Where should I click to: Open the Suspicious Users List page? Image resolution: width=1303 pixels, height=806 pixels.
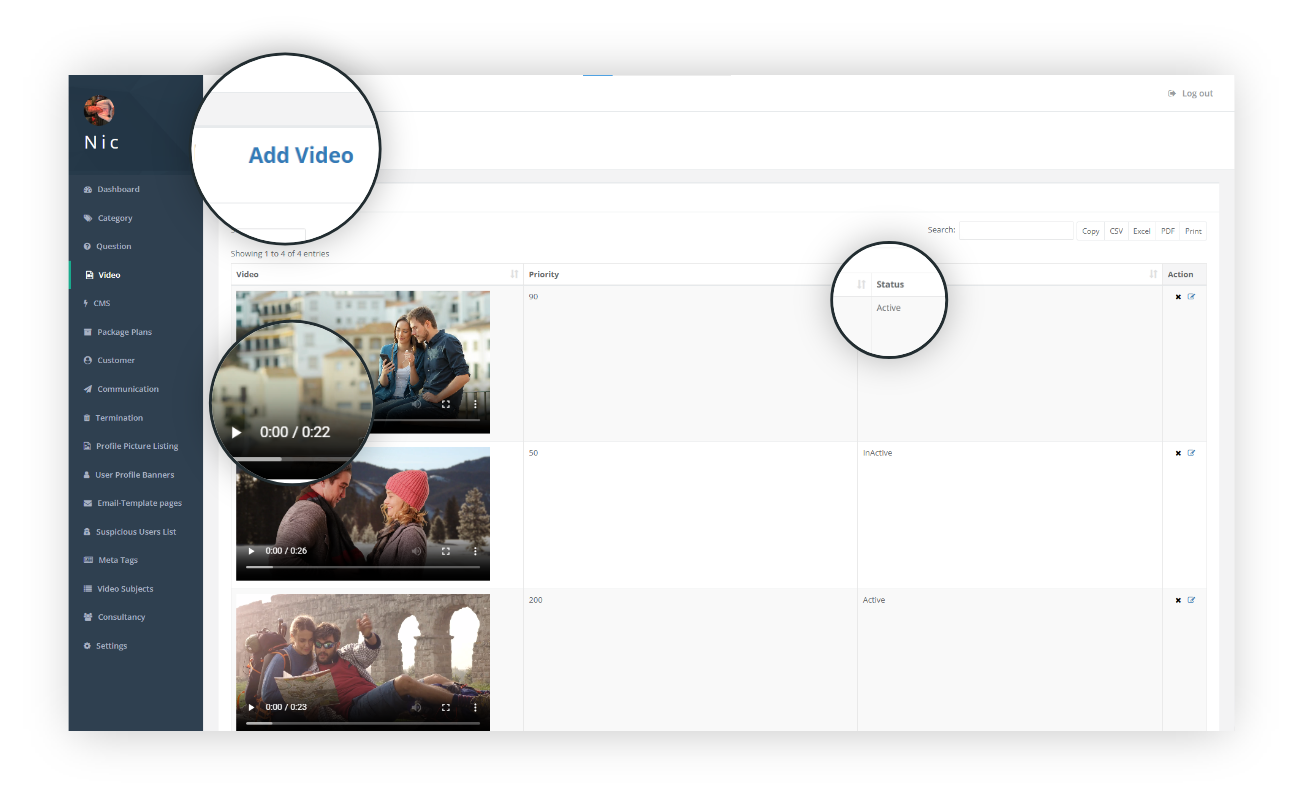pyautogui.click(x=135, y=532)
